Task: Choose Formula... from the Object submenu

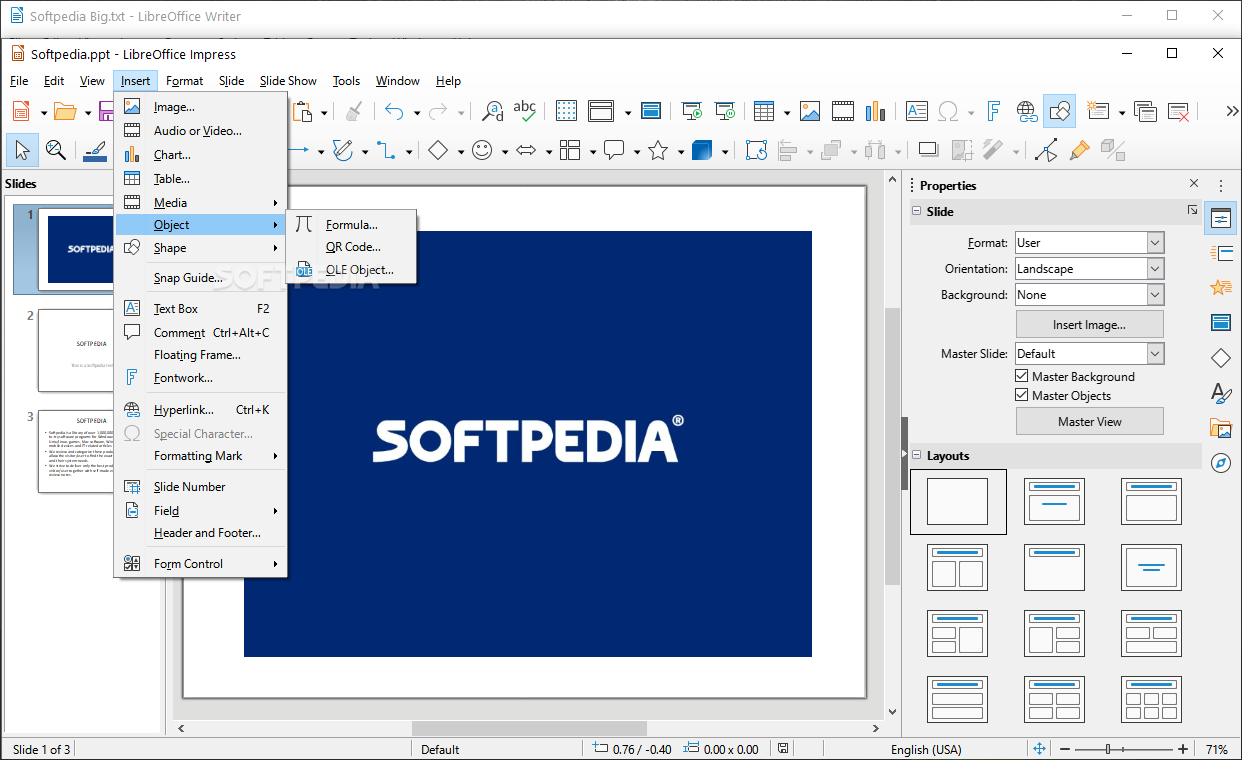Action: (351, 225)
